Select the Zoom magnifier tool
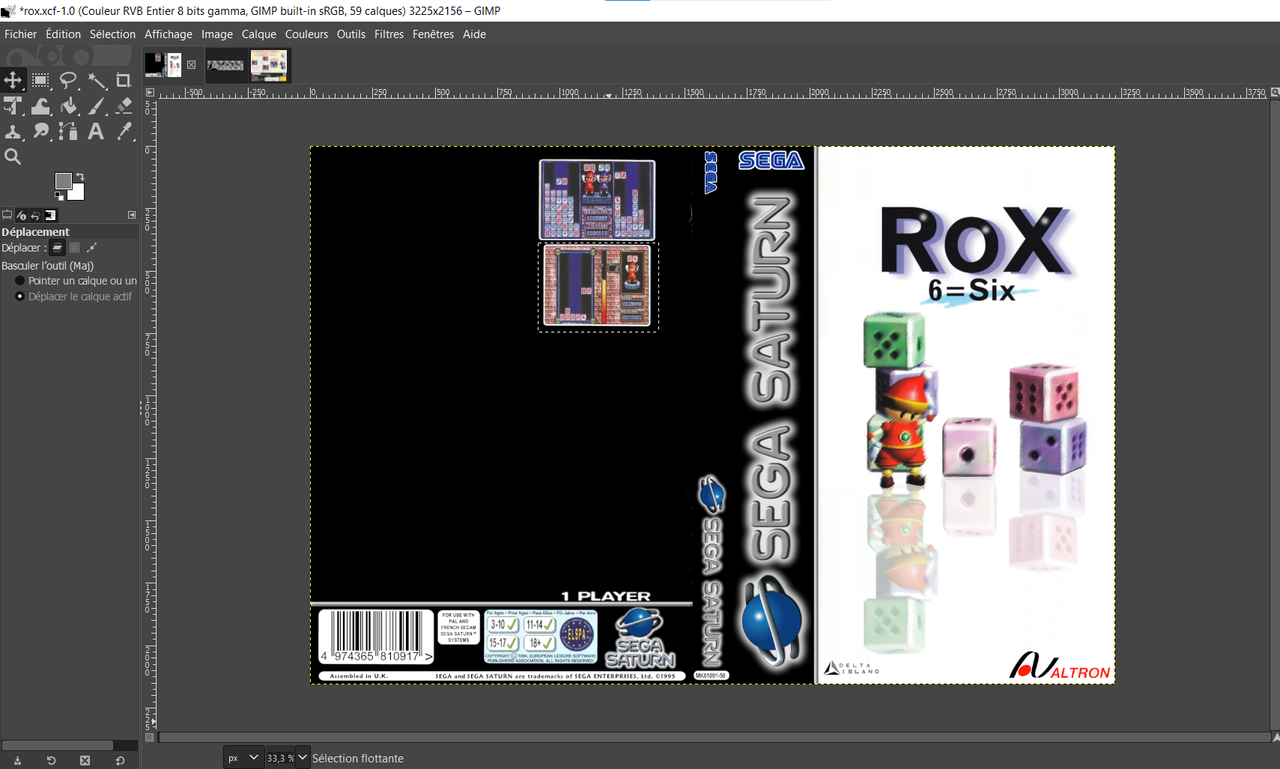The image size is (1280, 769). click(x=13, y=157)
